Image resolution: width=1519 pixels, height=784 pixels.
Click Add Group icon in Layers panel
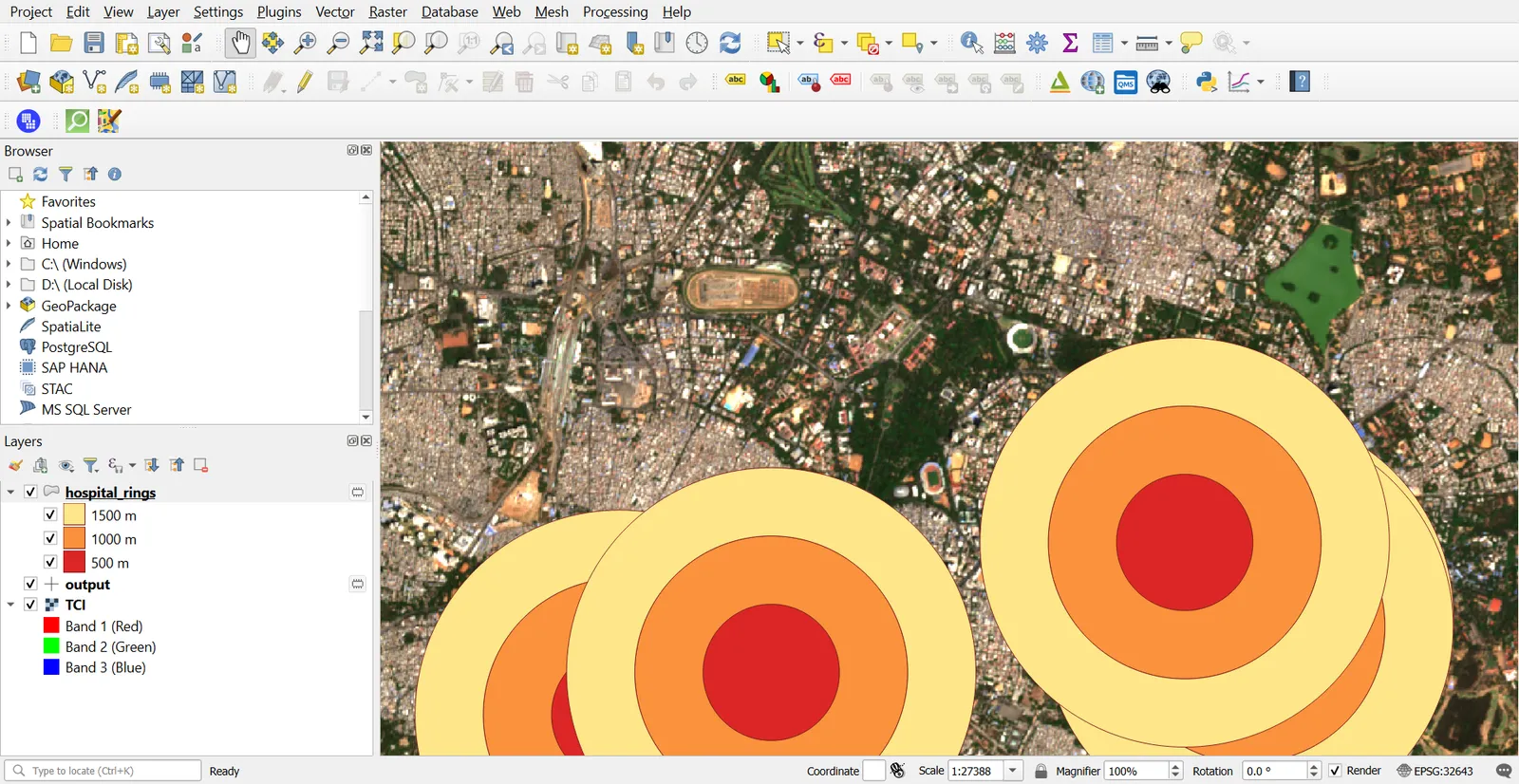point(41,465)
